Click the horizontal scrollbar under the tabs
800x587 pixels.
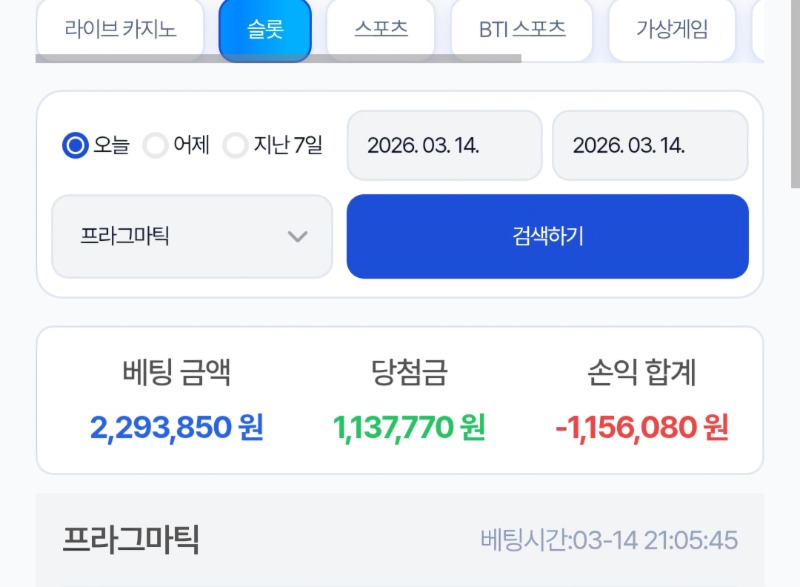(278, 59)
